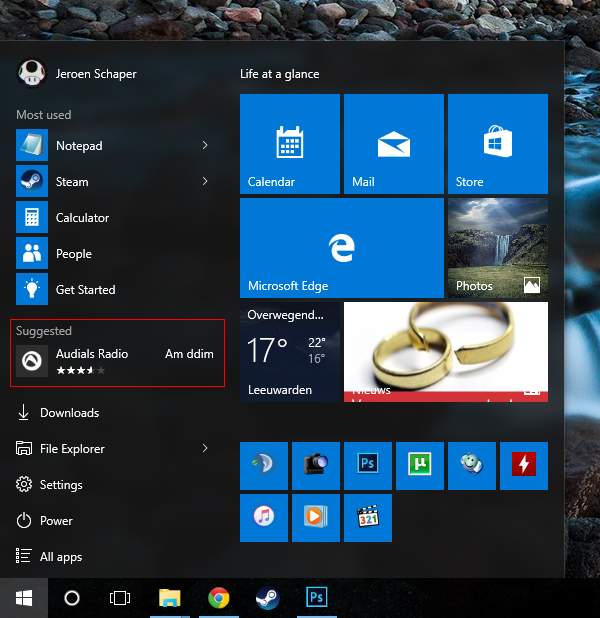The image size is (600, 618).
Task: Open the suggested Audials Radio app
Action: (115, 361)
